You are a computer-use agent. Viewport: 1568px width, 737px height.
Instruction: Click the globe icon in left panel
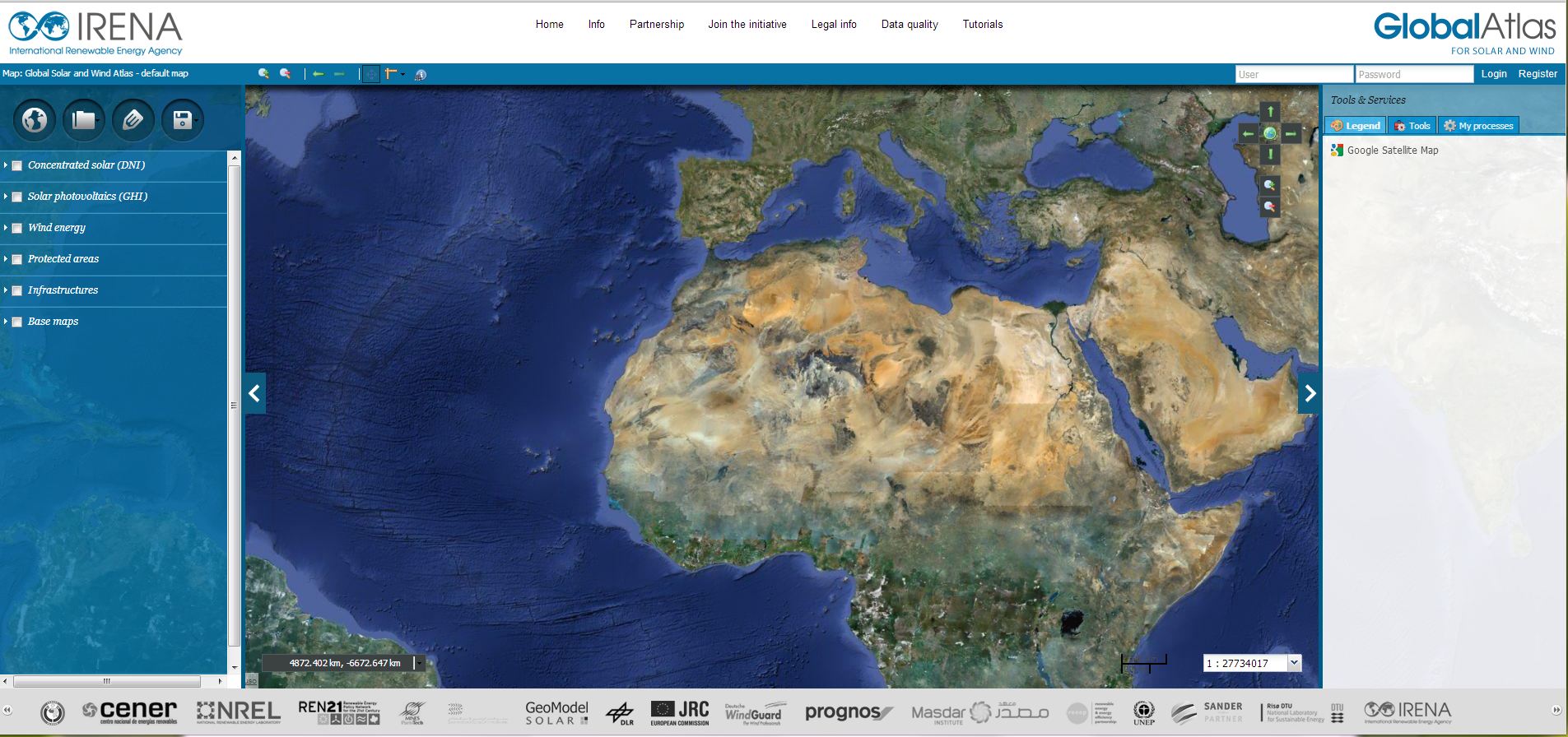click(35, 120)
